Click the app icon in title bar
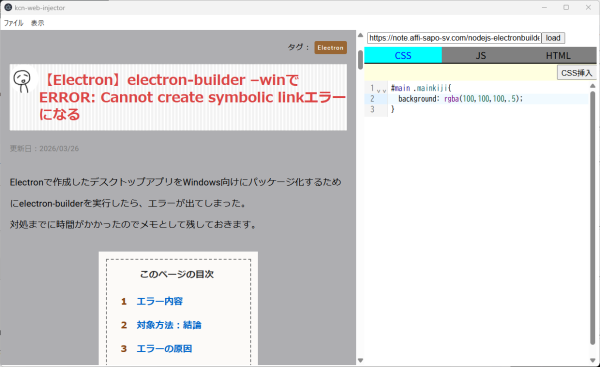The image size is (600, 367). click(8, 7)
